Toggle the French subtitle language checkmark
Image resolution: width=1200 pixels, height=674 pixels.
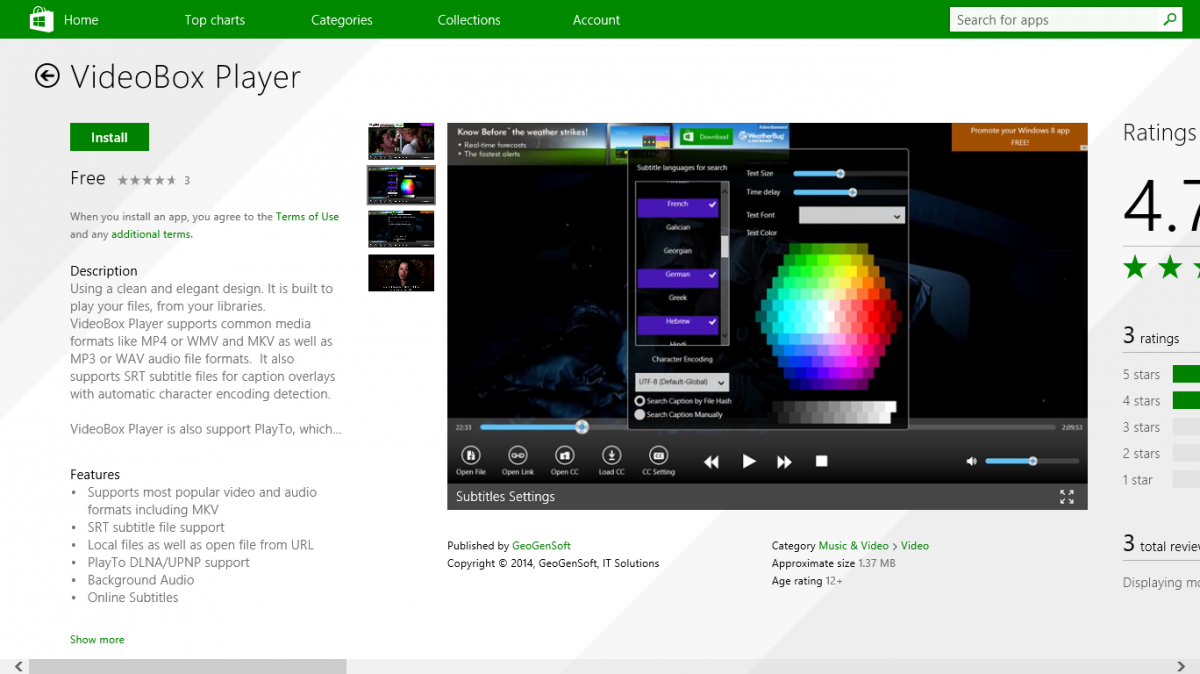point(712,204)
